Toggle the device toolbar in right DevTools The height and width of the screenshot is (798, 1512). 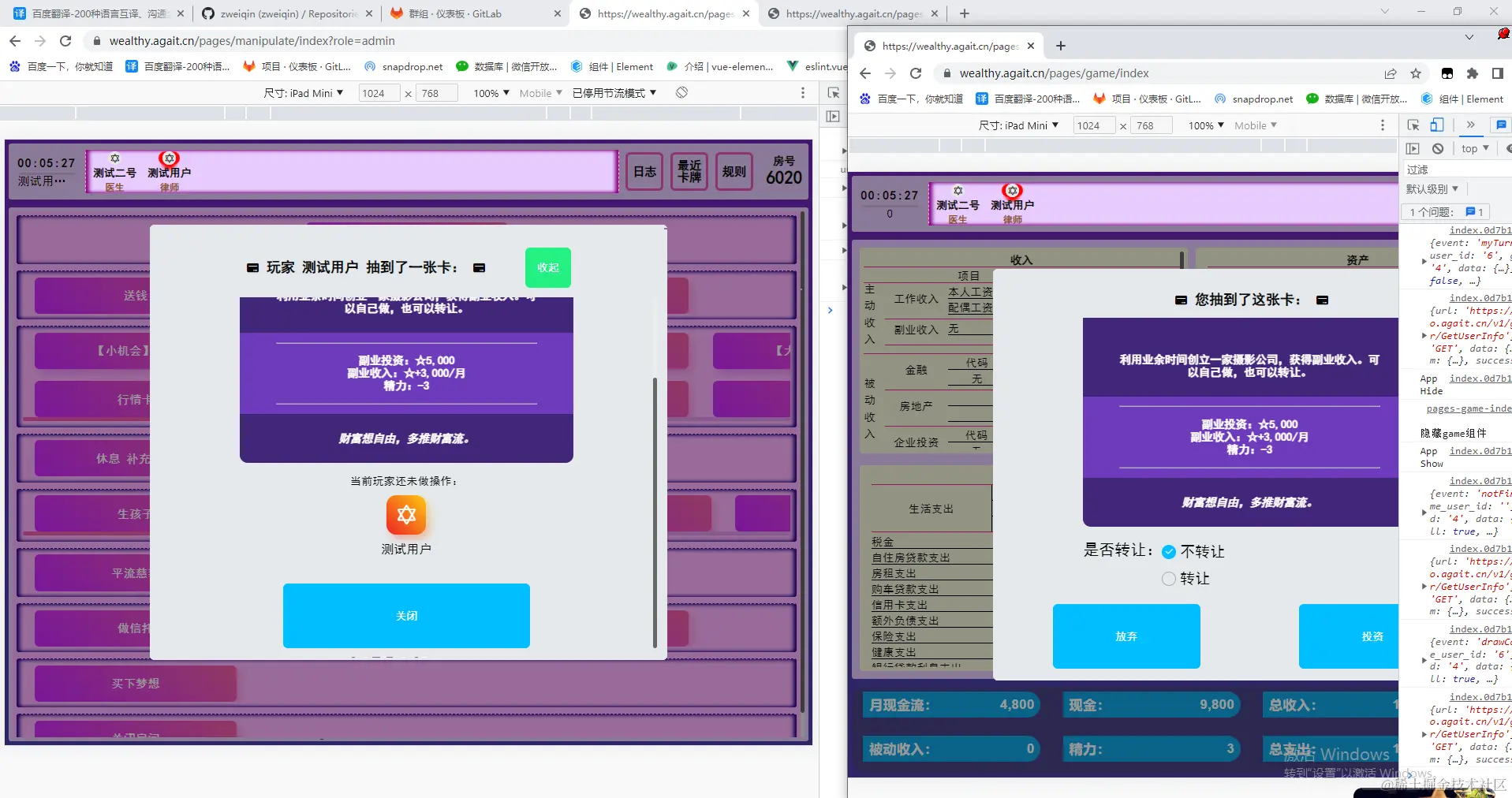click(1437, 125)
